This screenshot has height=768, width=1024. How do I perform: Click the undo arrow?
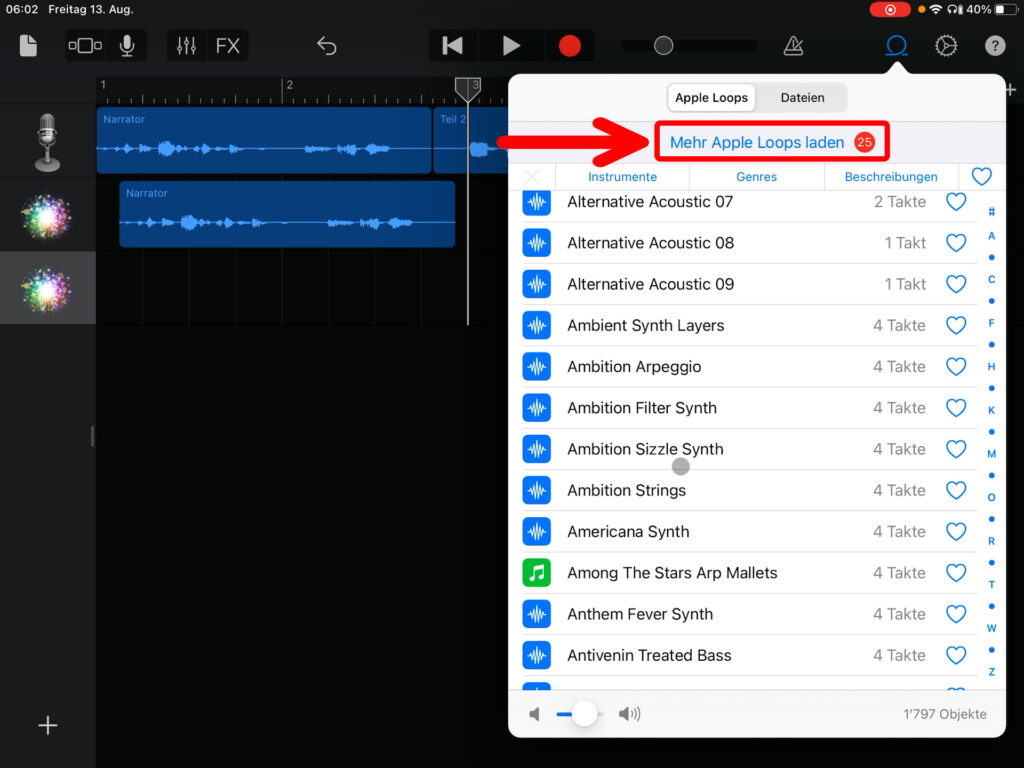click(327, 46)
